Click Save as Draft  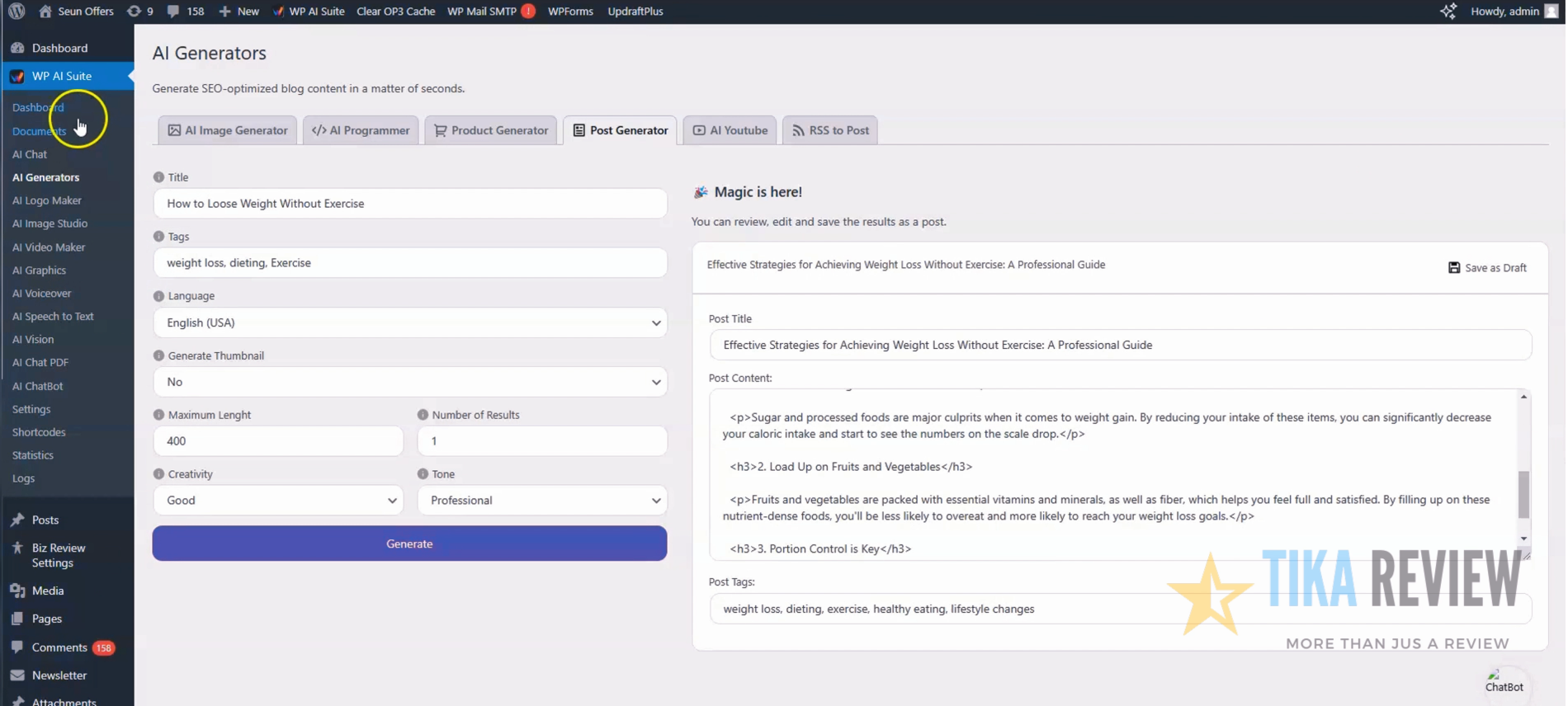pos(1488,268)
